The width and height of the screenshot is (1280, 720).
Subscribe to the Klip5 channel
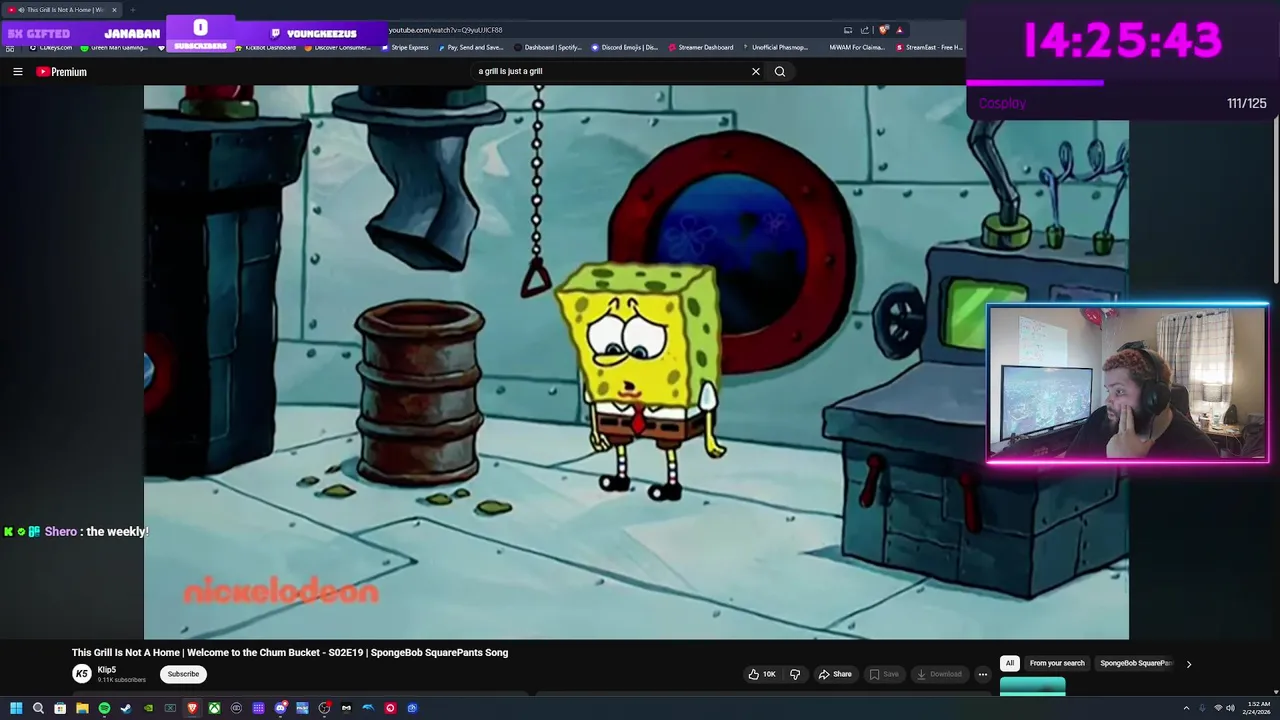click(183, 674)
